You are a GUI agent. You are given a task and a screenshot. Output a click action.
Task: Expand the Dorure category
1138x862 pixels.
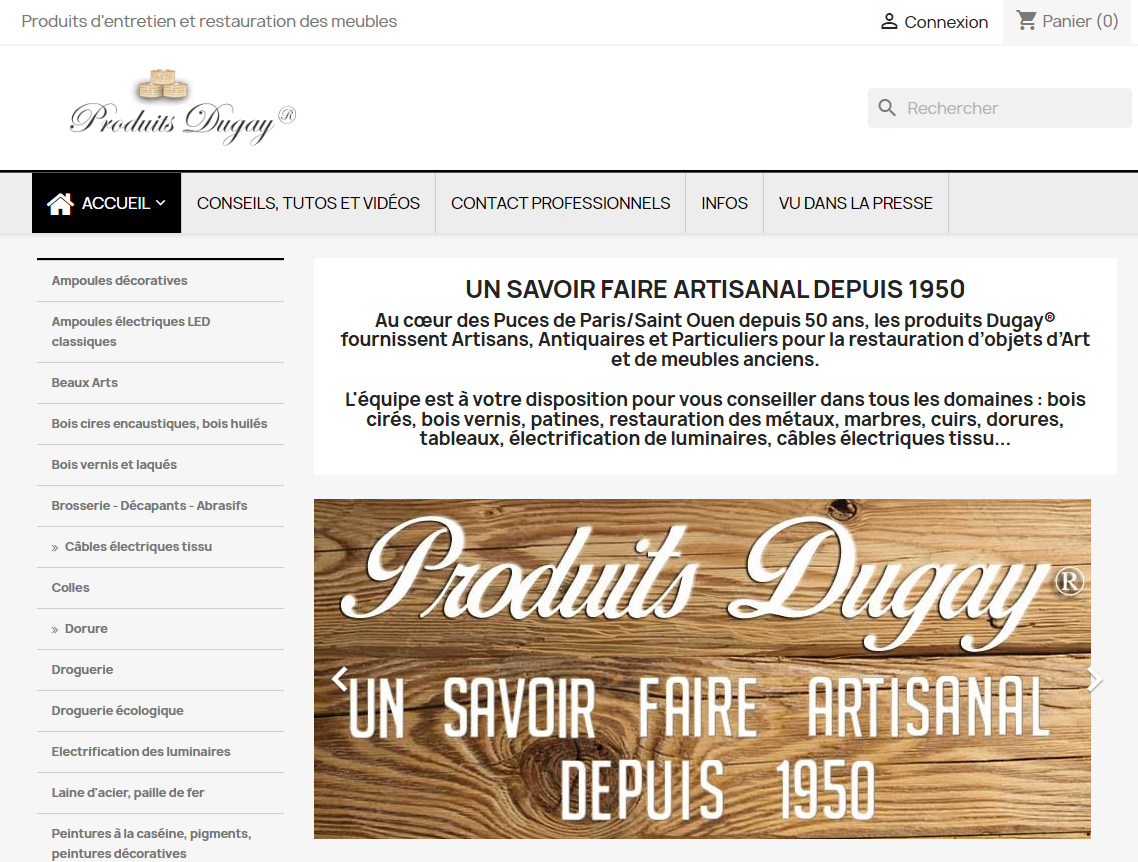pyautogui.click(x=55, y=629)
